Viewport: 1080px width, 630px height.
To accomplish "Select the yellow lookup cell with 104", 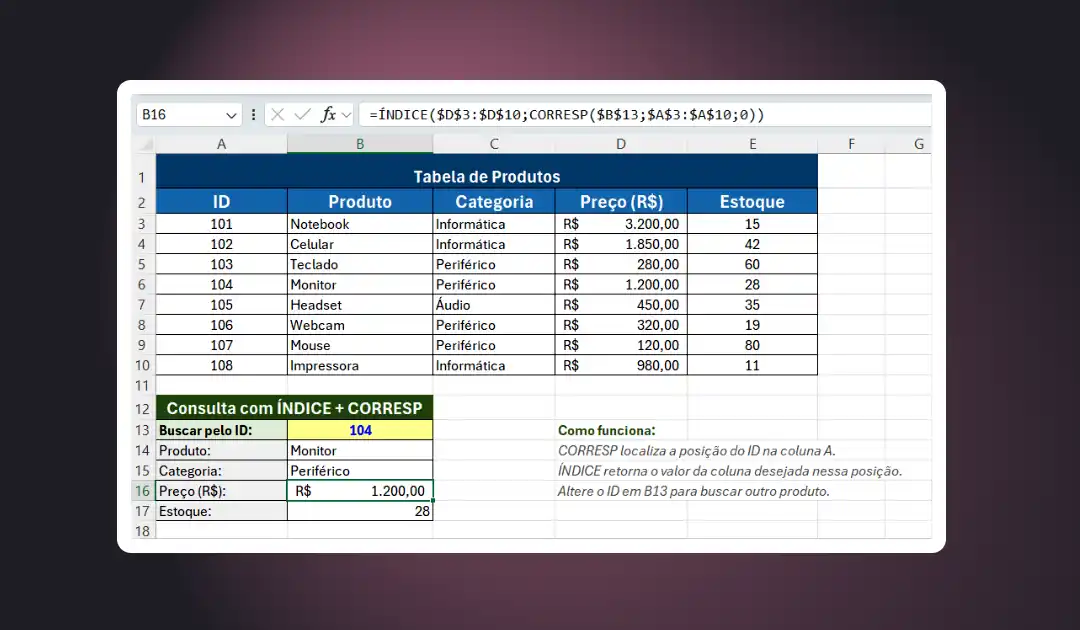I will [360, 430].
